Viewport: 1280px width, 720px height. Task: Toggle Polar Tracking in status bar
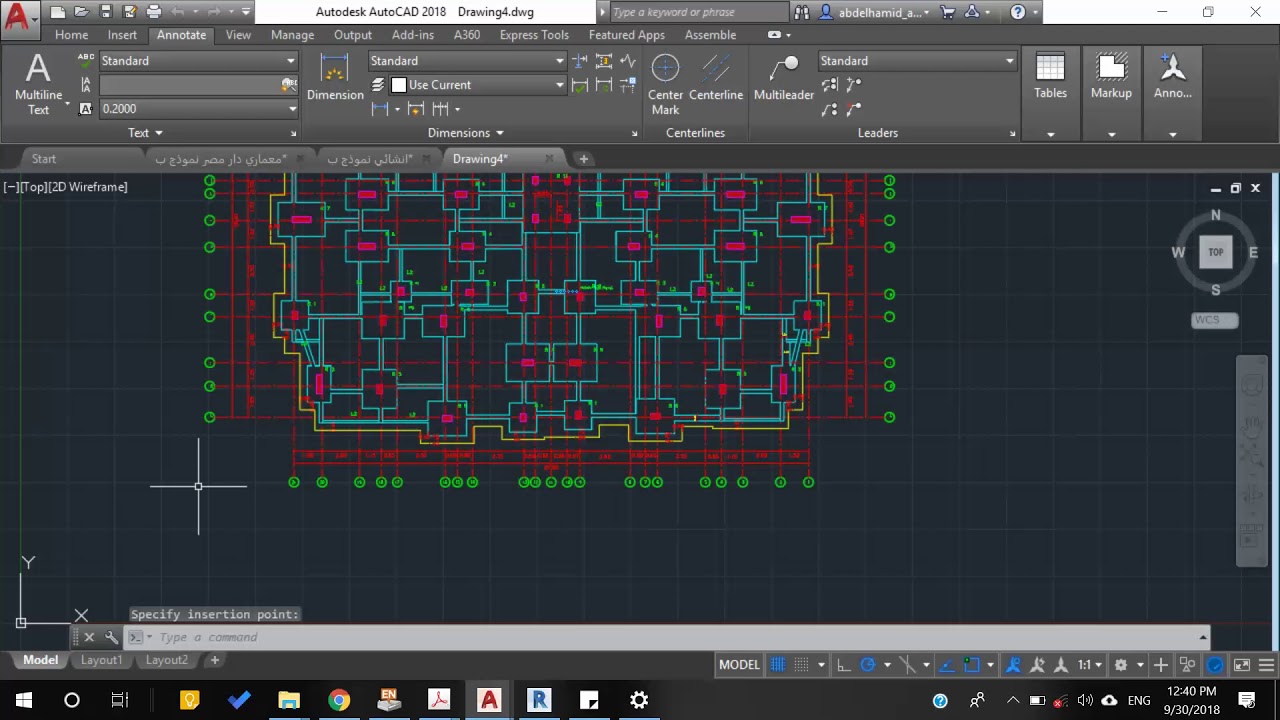click(x=867, y=665)
